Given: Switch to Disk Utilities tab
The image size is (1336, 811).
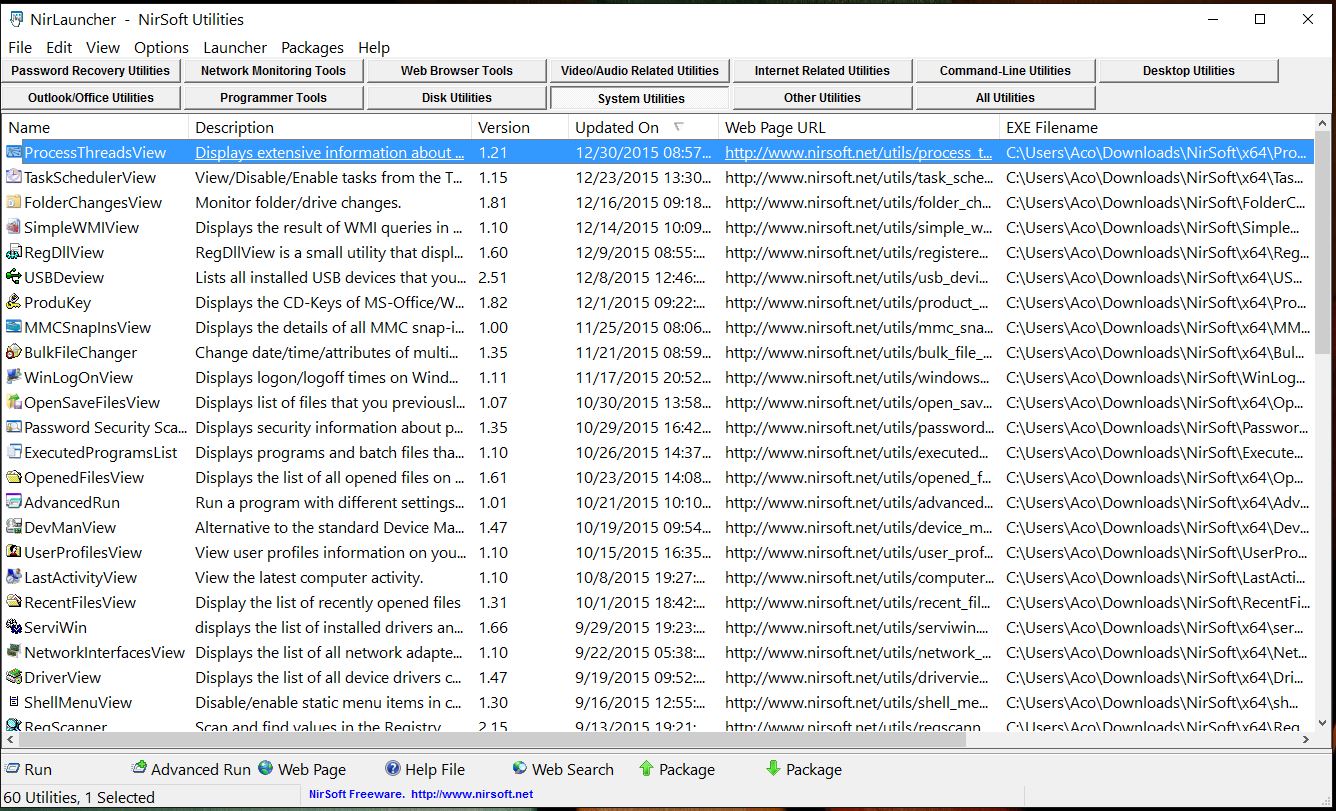Looking at the screenshot, I should click(457, 98).
